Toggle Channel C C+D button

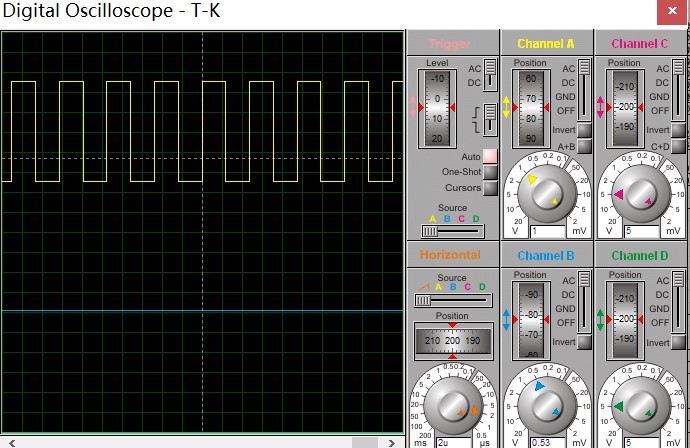pos(678,147)
